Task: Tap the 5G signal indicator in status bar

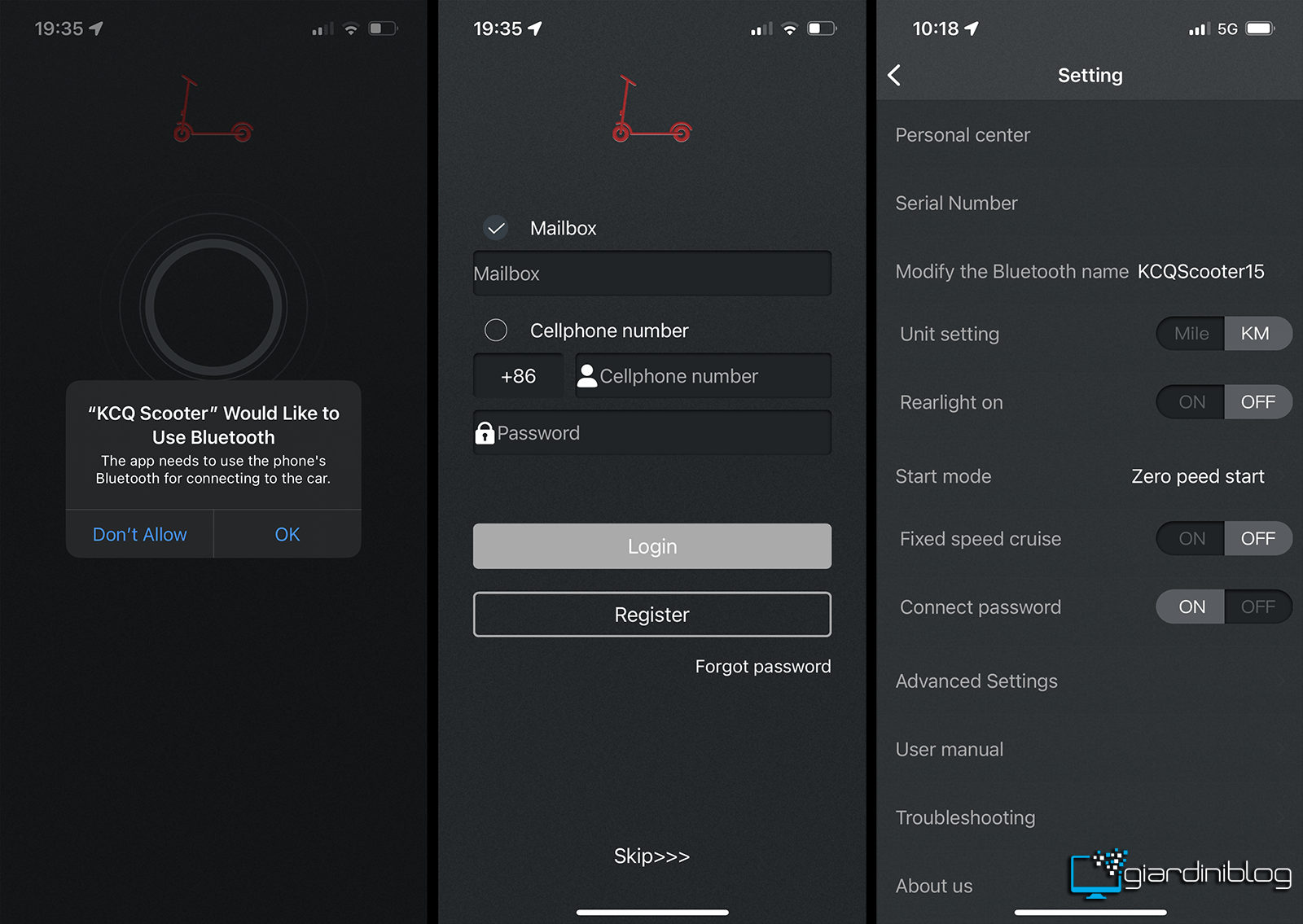Action: 1227,29
